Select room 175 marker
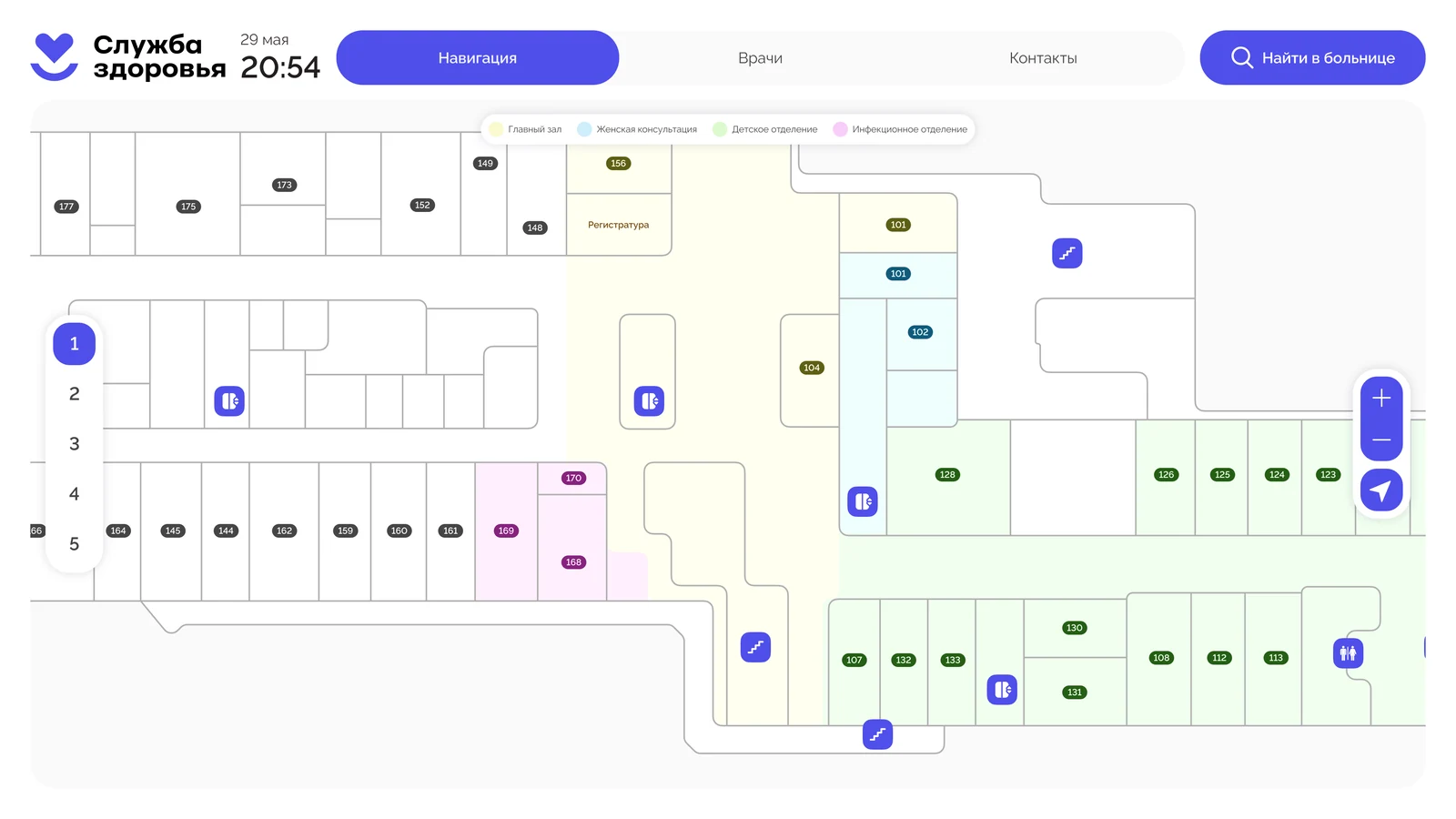 click(188, 207)
